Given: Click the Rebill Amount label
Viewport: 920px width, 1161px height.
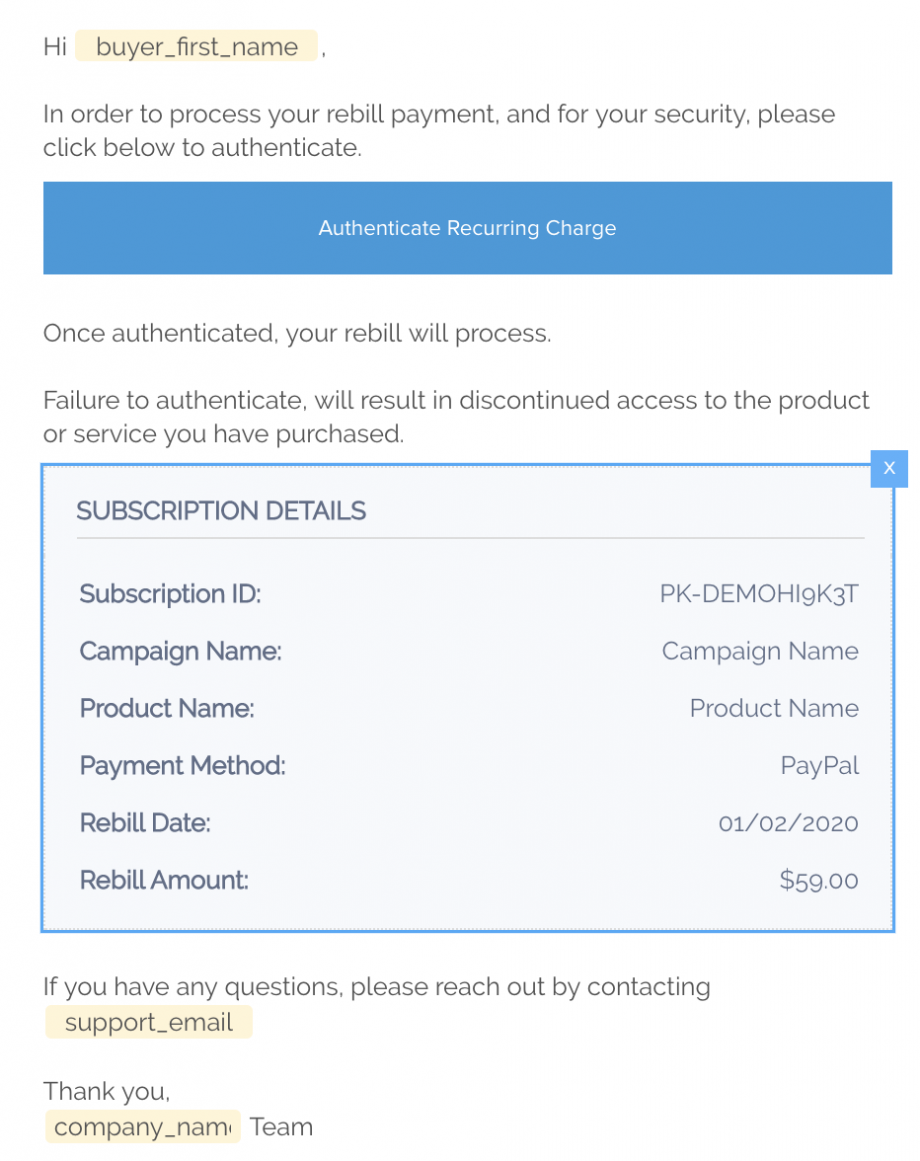Looking at the screenshot, I should click(x=164, y=881).
